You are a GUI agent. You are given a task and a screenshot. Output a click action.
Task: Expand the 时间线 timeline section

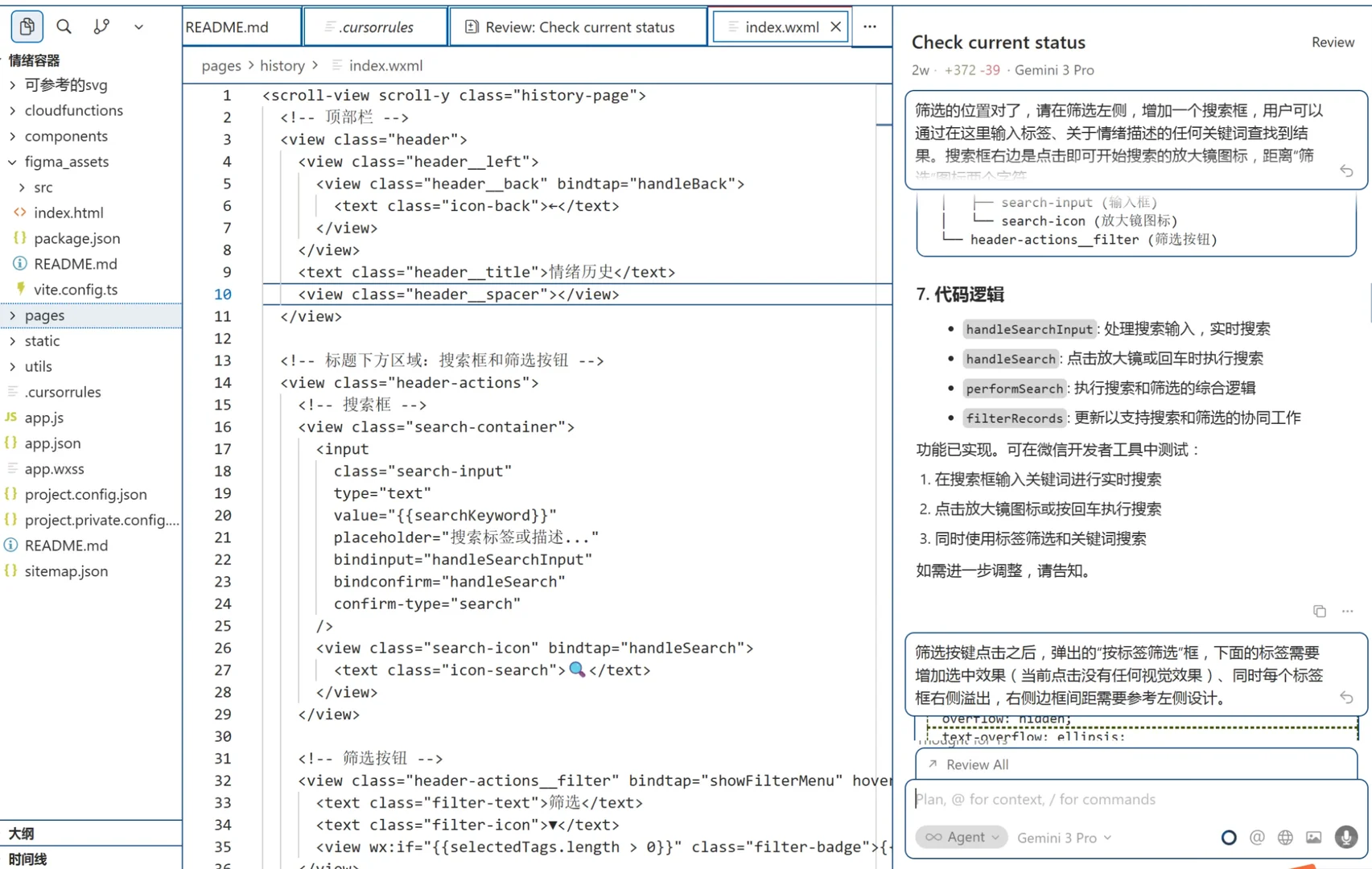[x=91, y=859]
